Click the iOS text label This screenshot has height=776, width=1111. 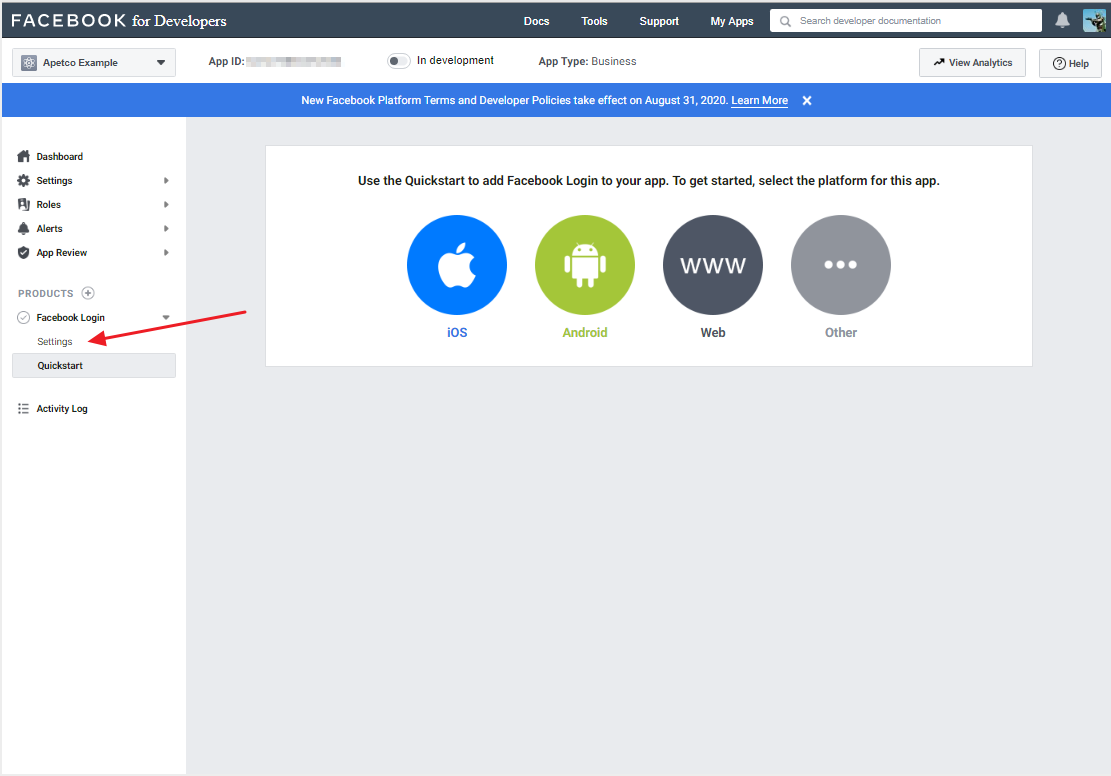[x=457, y=332]
